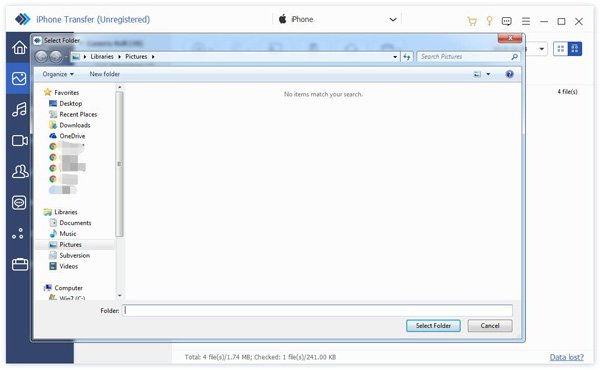Open the Data lost? link

pos(567,357)
